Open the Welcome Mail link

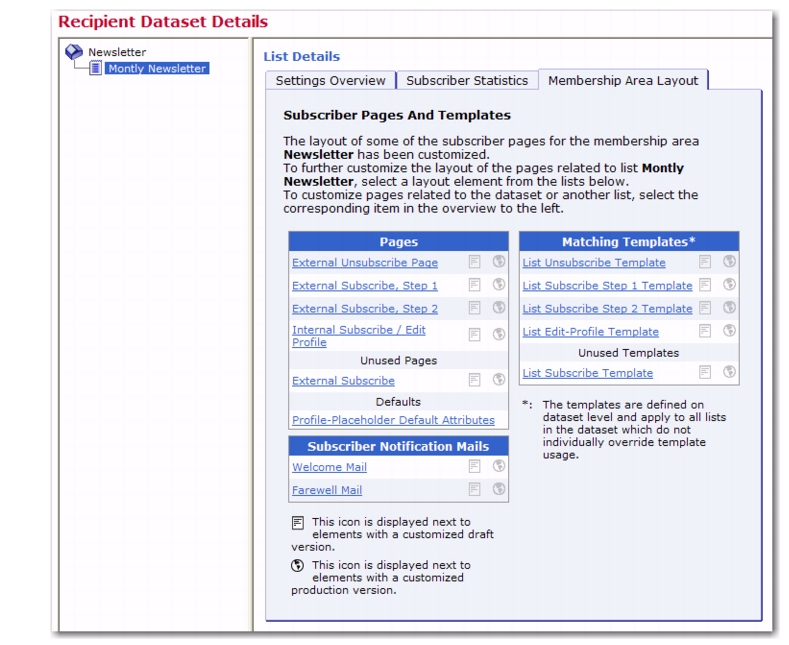tap(329, 467)
